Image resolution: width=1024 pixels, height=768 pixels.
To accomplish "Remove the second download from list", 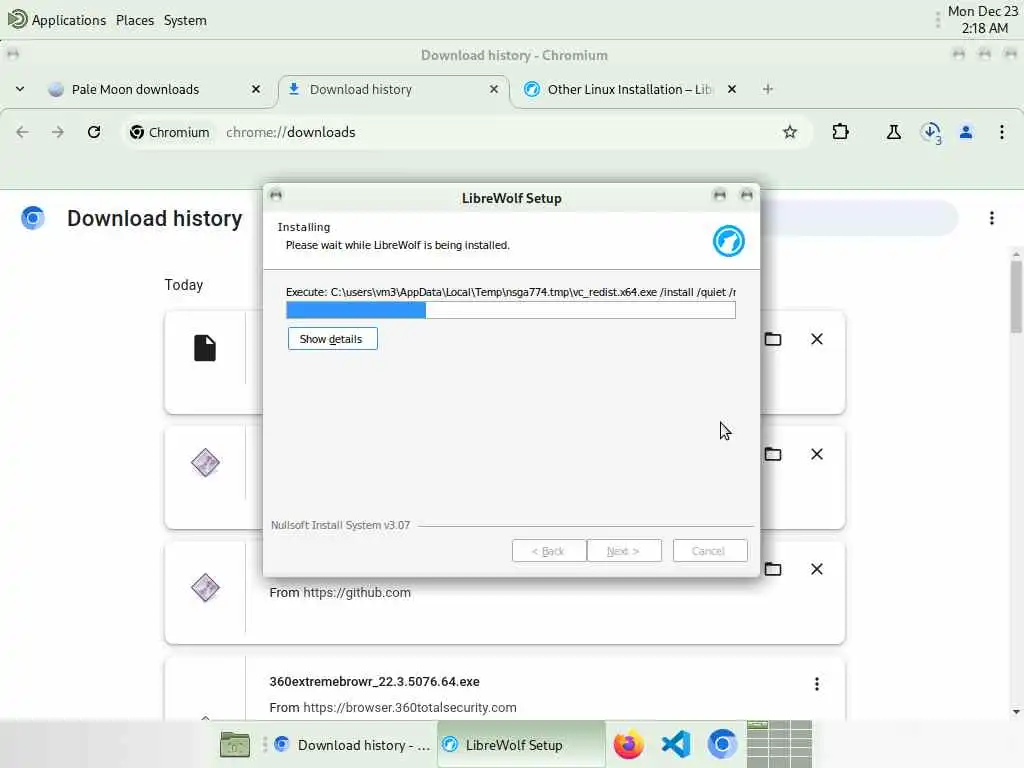I will coord(816,454).
